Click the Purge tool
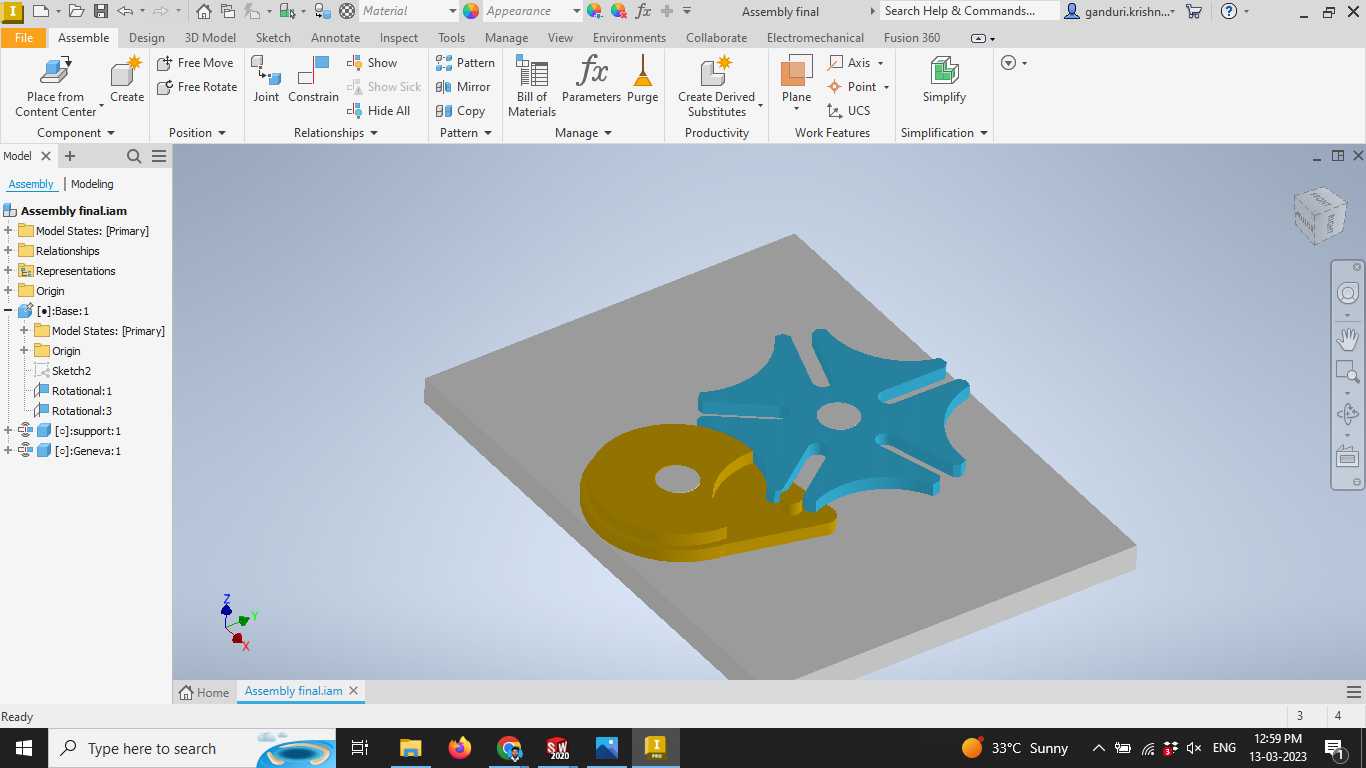 (642, 79)
